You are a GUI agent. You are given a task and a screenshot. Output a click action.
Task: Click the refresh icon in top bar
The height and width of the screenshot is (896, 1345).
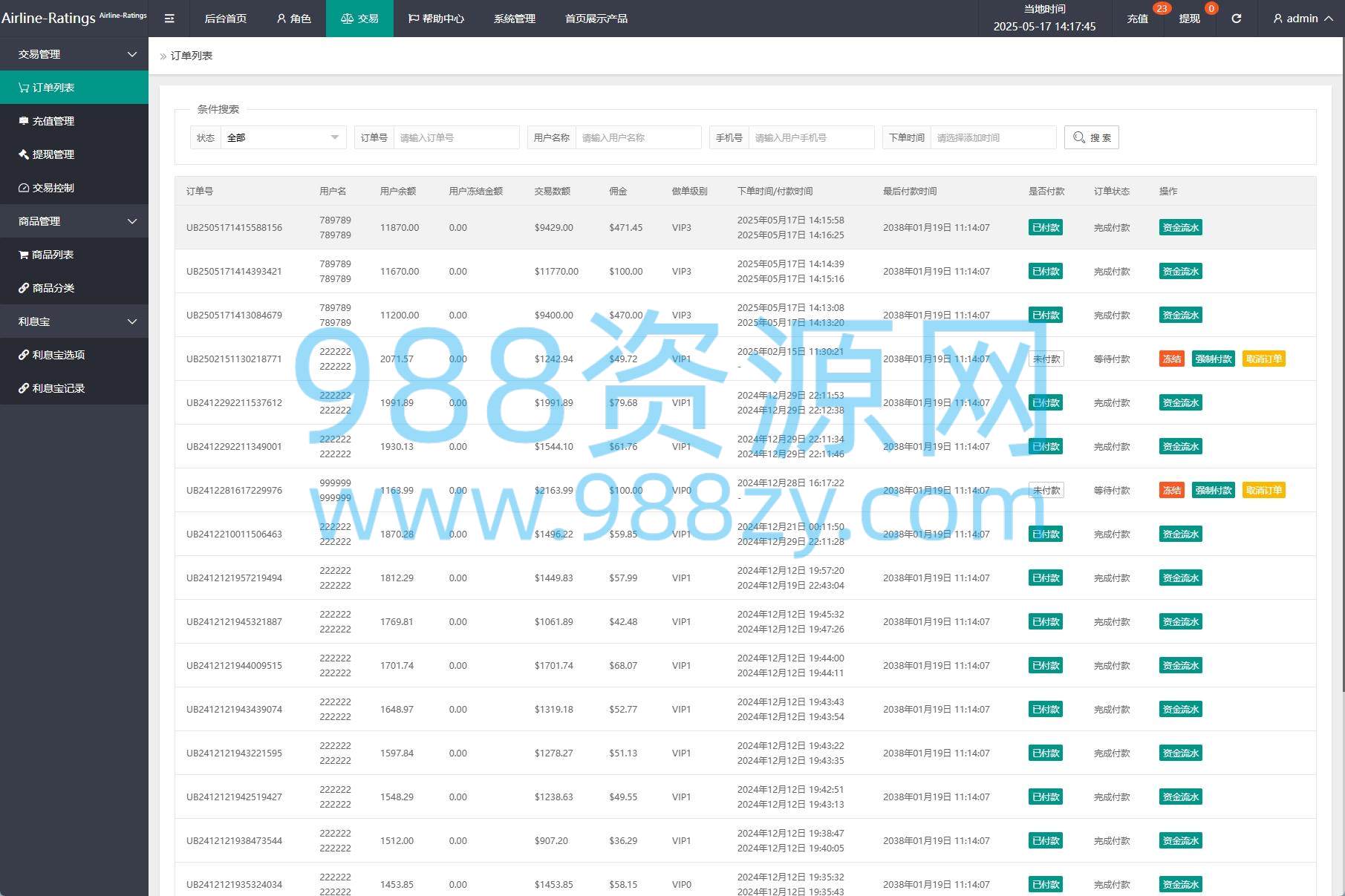[1236, 19]
